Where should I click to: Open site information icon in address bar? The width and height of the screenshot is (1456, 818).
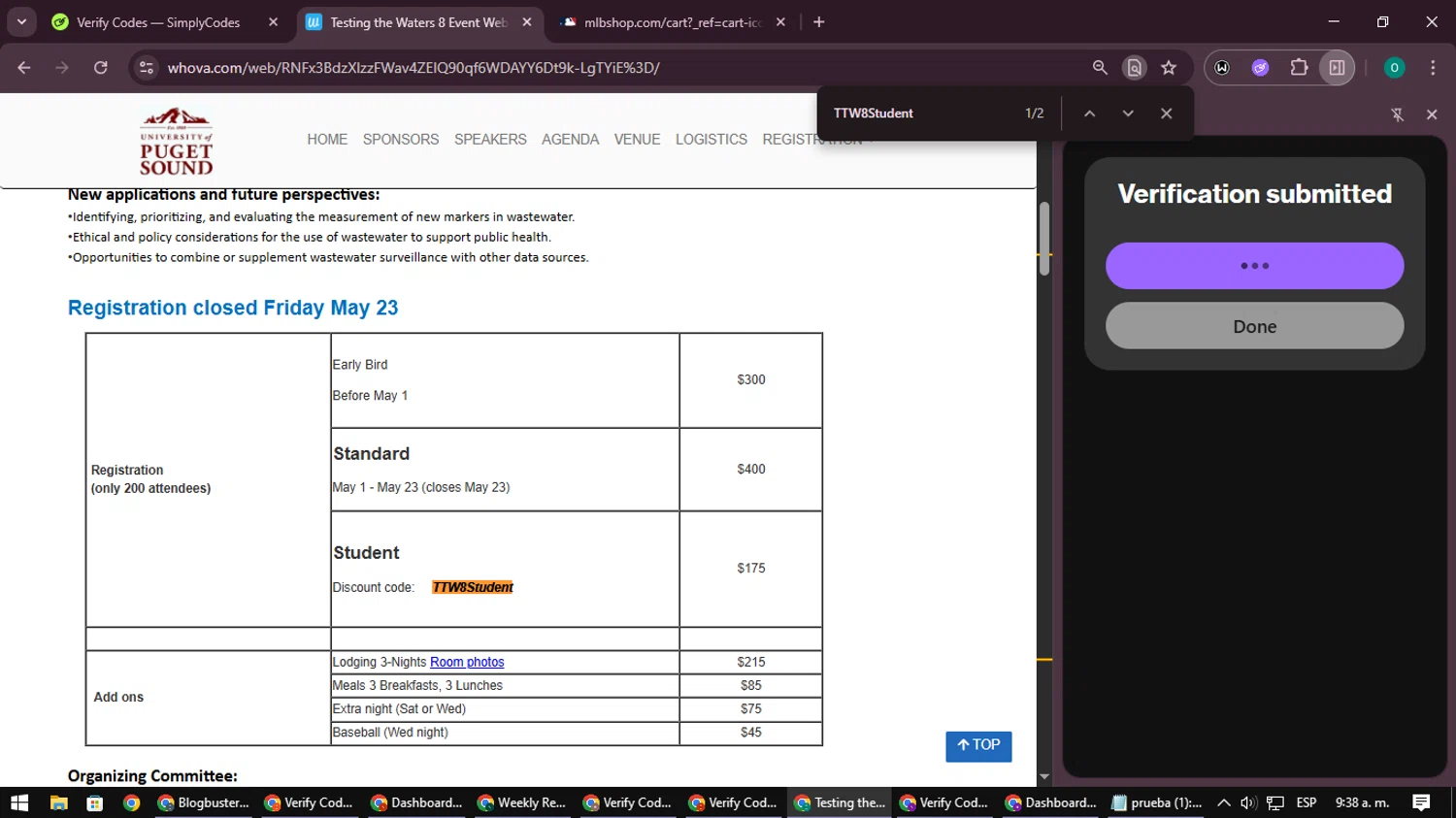click(x=147, y=68)
